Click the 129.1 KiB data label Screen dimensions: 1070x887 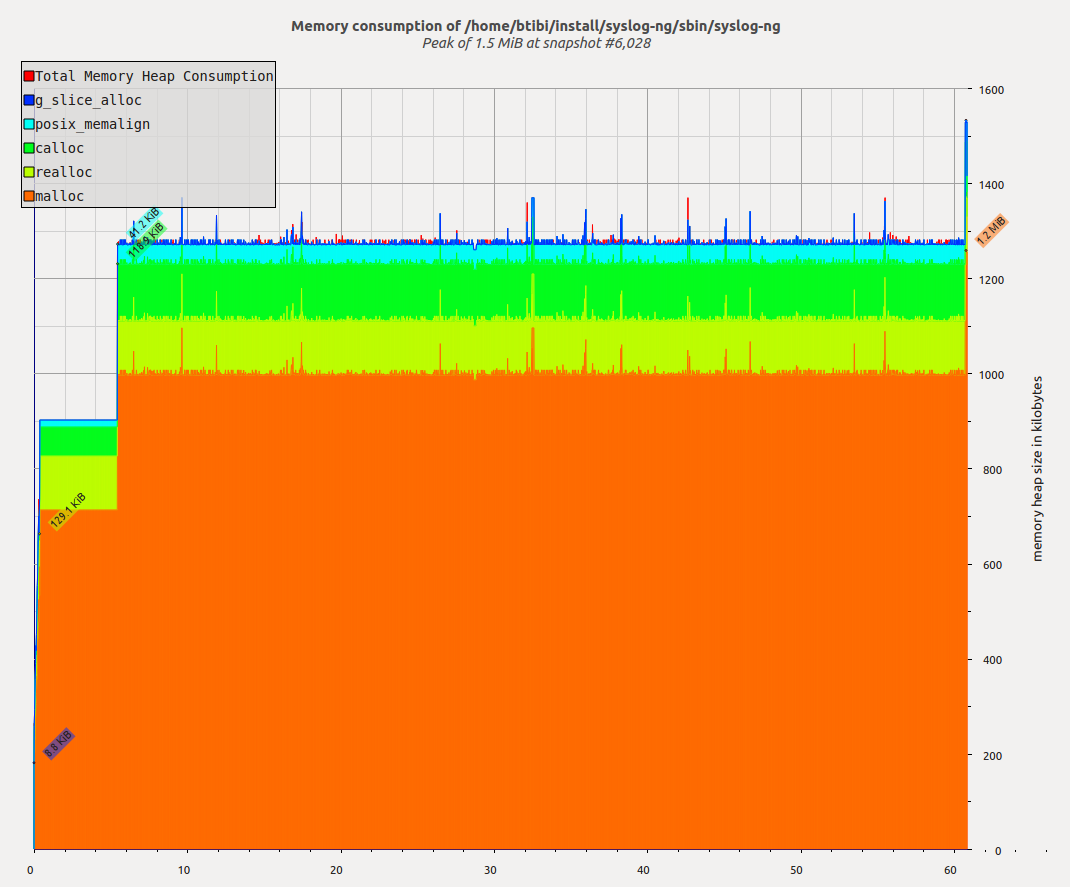click(68, 510)
